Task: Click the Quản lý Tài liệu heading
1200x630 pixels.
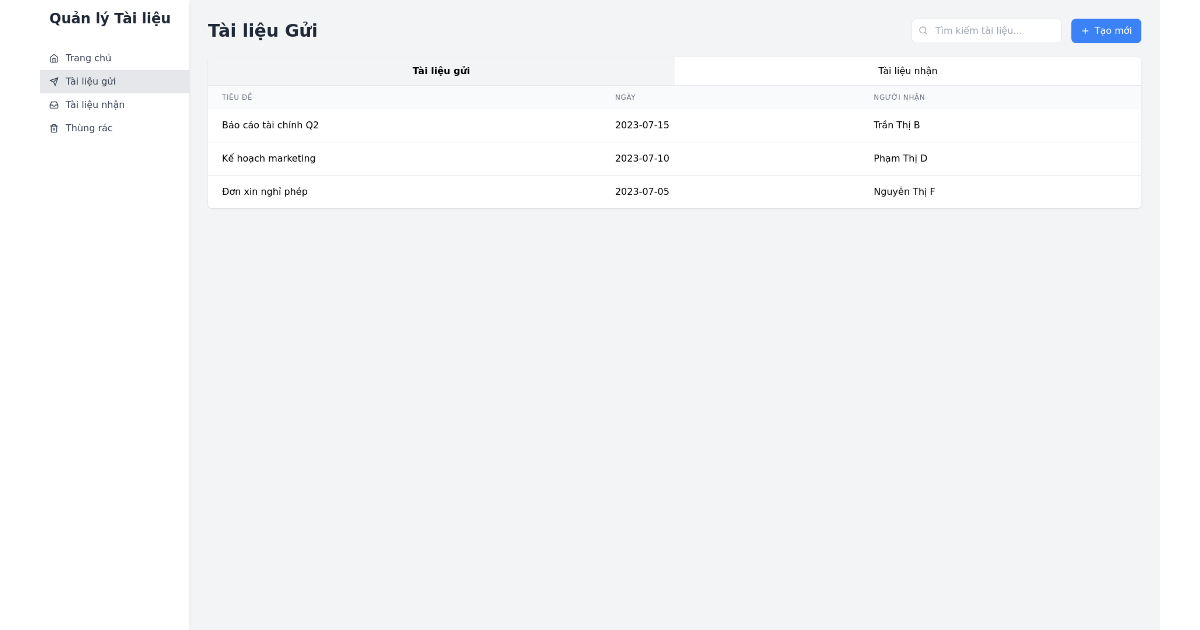Action: point(110,18)
